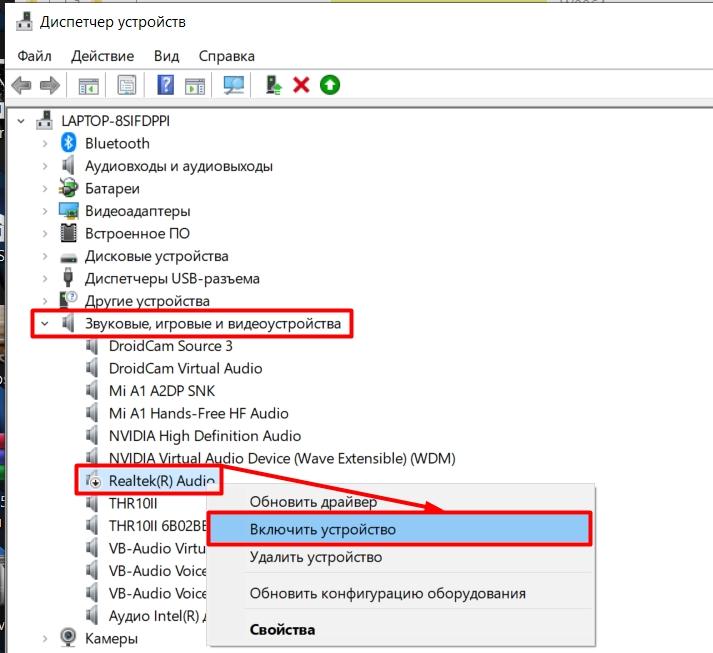Select Mi A1 Hands-Free HF Audio
This screenshot has height=653, width=713.
click(x=199, y=413)
